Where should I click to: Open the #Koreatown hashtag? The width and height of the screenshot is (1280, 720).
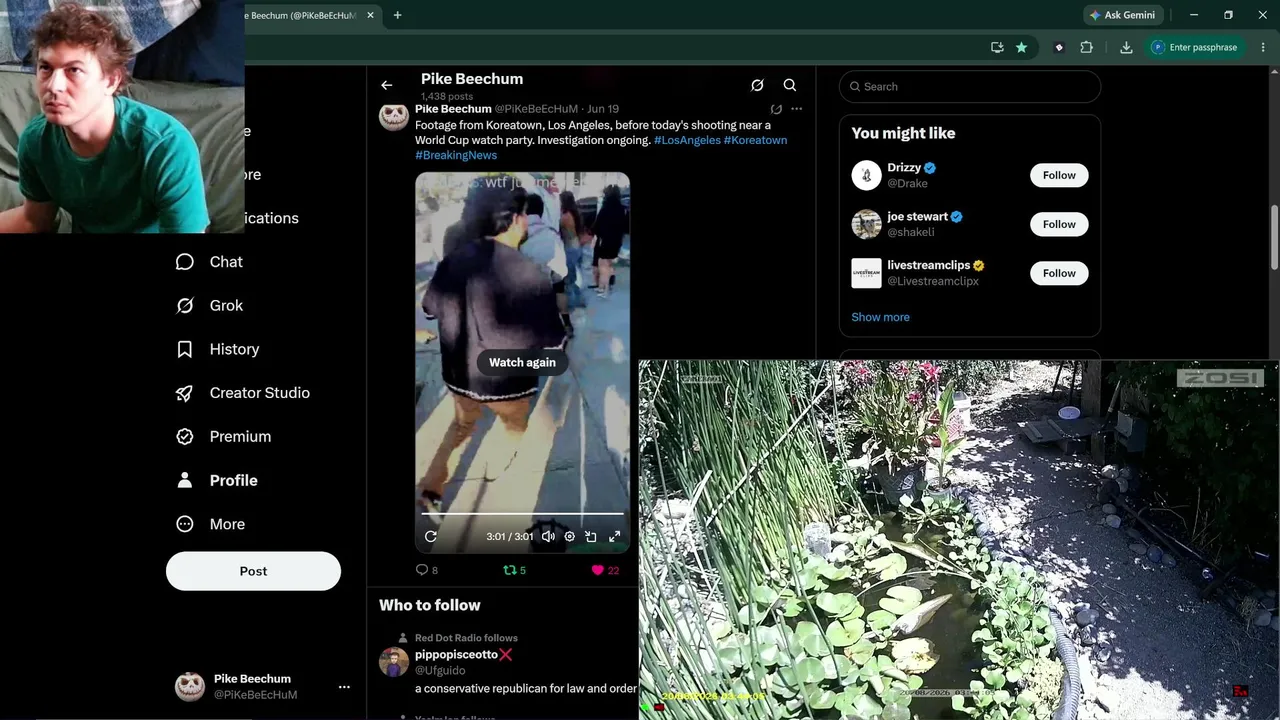[755, 140]
